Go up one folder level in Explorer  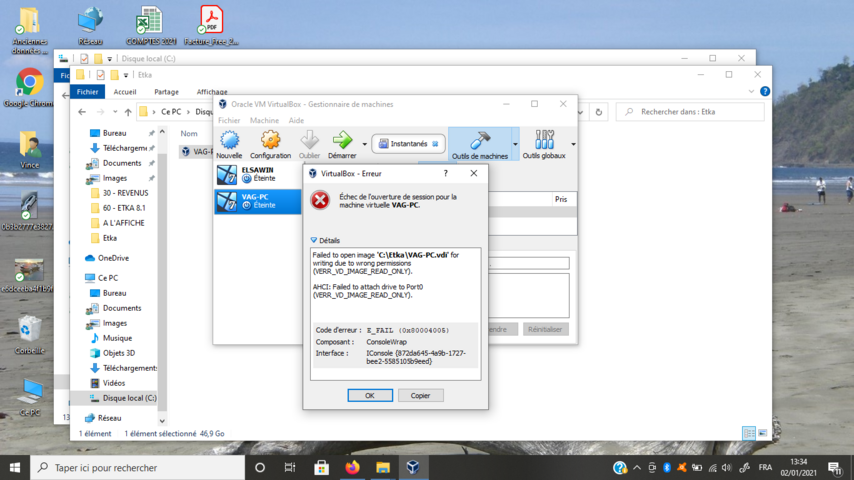click(128, 112)
